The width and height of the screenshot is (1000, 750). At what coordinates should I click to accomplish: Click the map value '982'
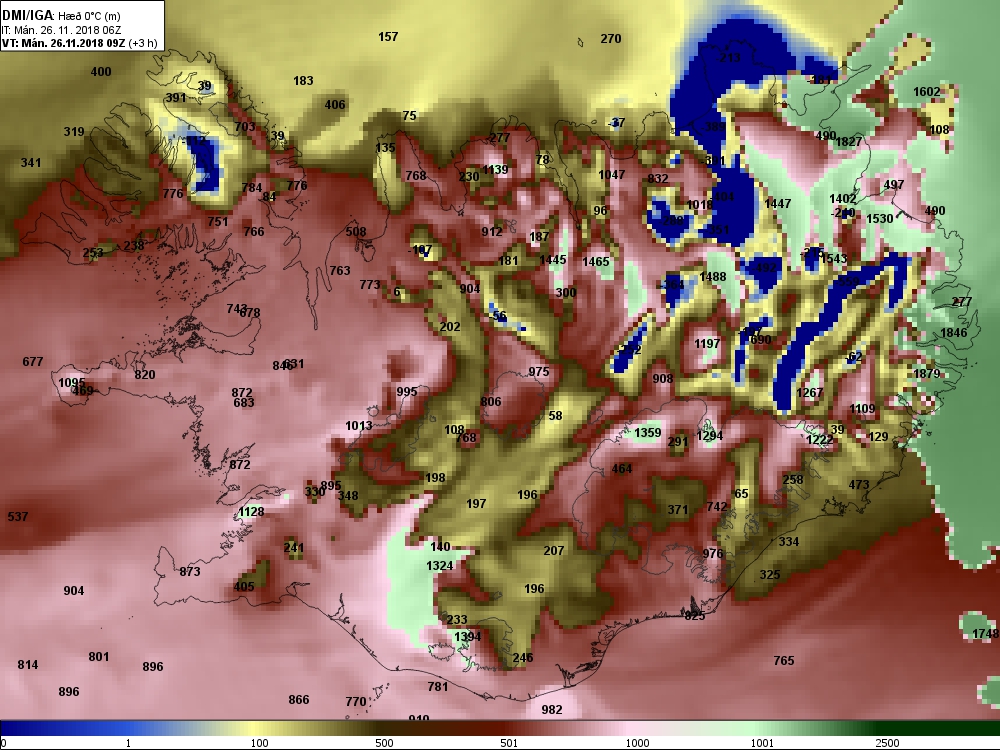click(x=552, y=710)
